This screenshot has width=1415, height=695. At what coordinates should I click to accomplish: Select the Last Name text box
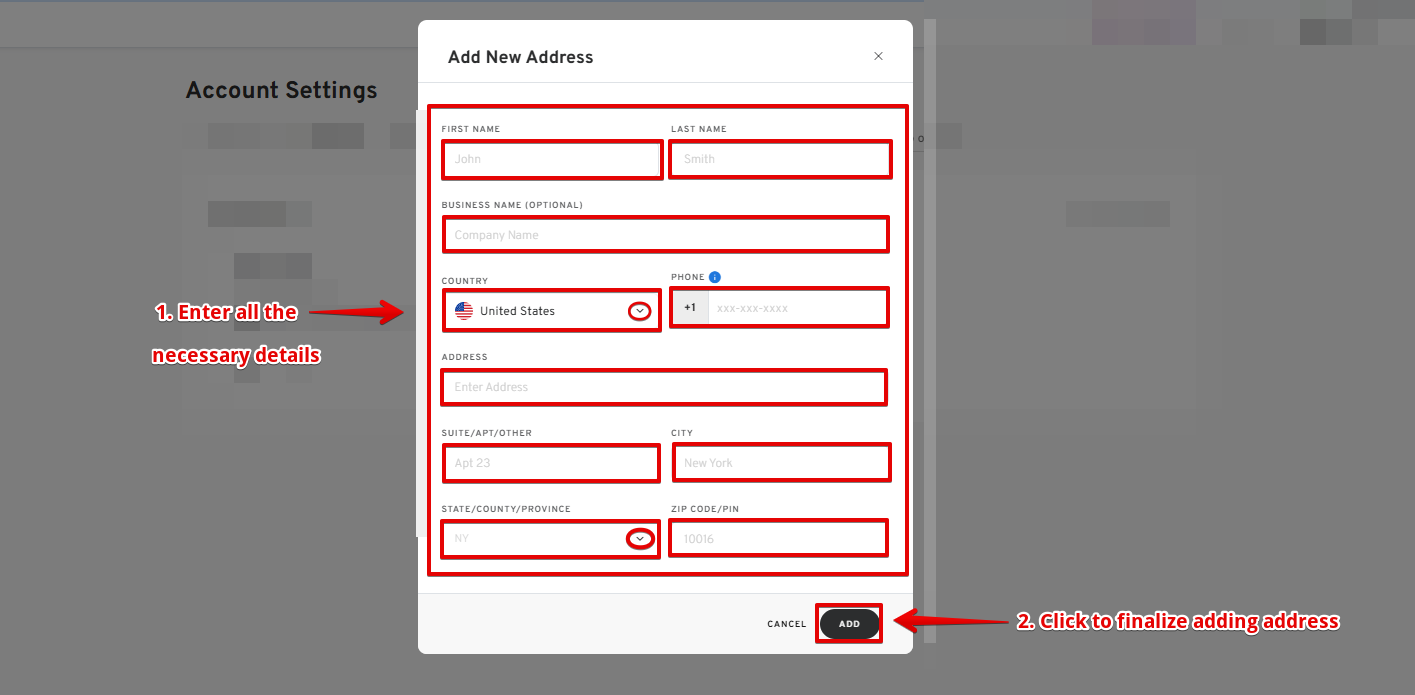pyautogui.click(x=779, y=159)
